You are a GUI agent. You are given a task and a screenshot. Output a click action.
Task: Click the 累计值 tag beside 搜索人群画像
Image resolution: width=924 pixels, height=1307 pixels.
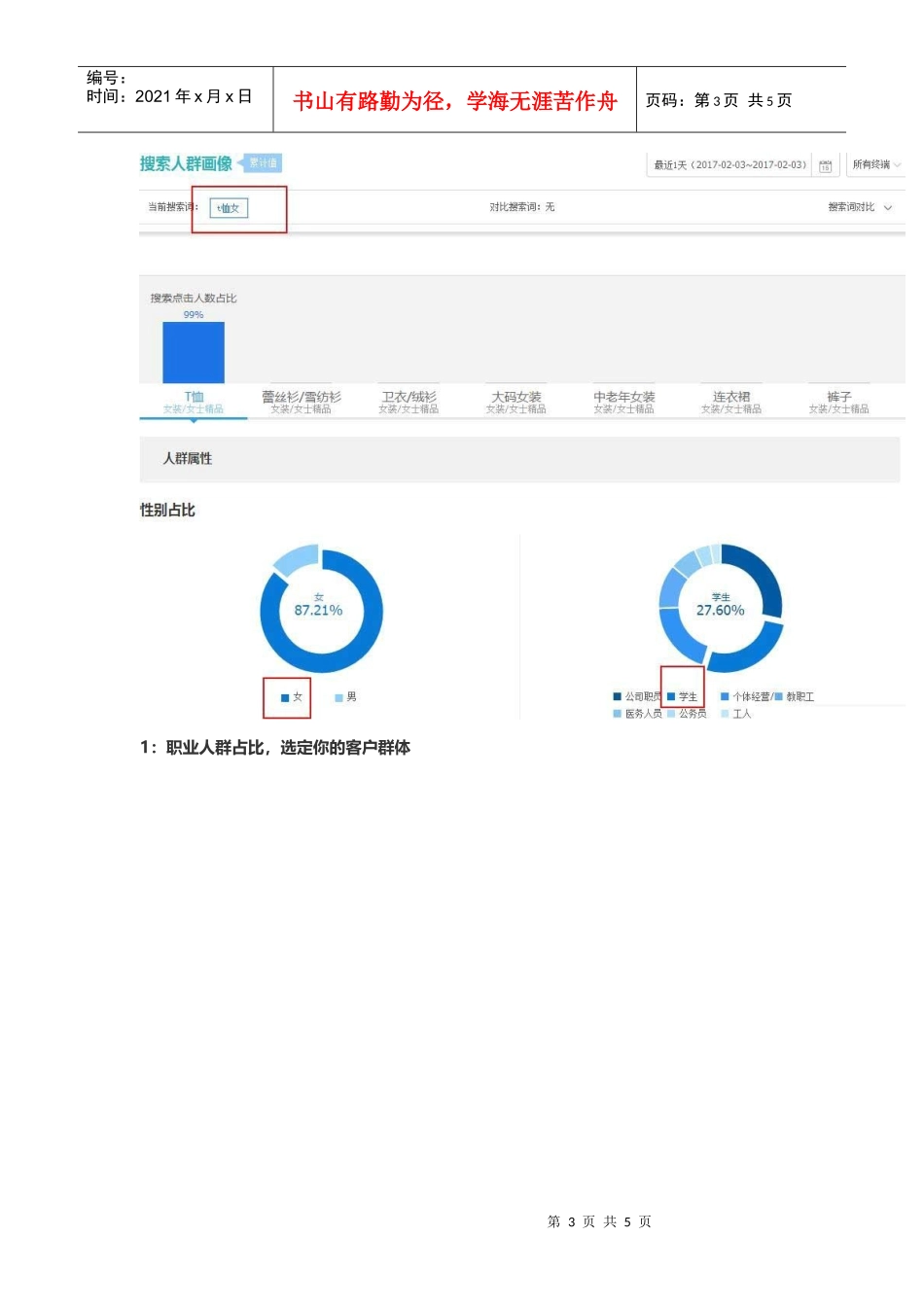click(x=263, y=163)
